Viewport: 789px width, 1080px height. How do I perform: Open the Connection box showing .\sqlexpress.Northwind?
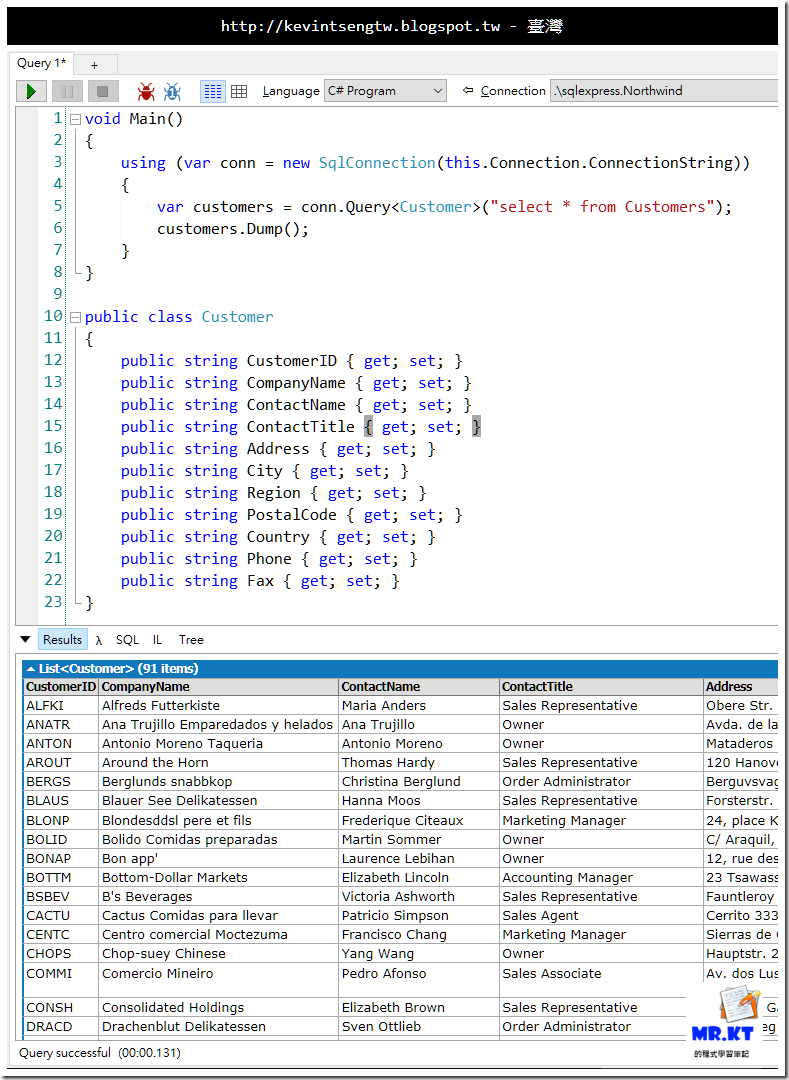[664, 91]
